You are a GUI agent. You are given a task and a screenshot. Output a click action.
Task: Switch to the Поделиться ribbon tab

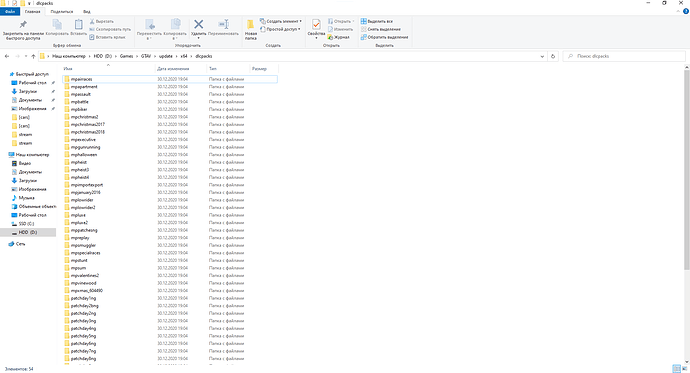62,11
